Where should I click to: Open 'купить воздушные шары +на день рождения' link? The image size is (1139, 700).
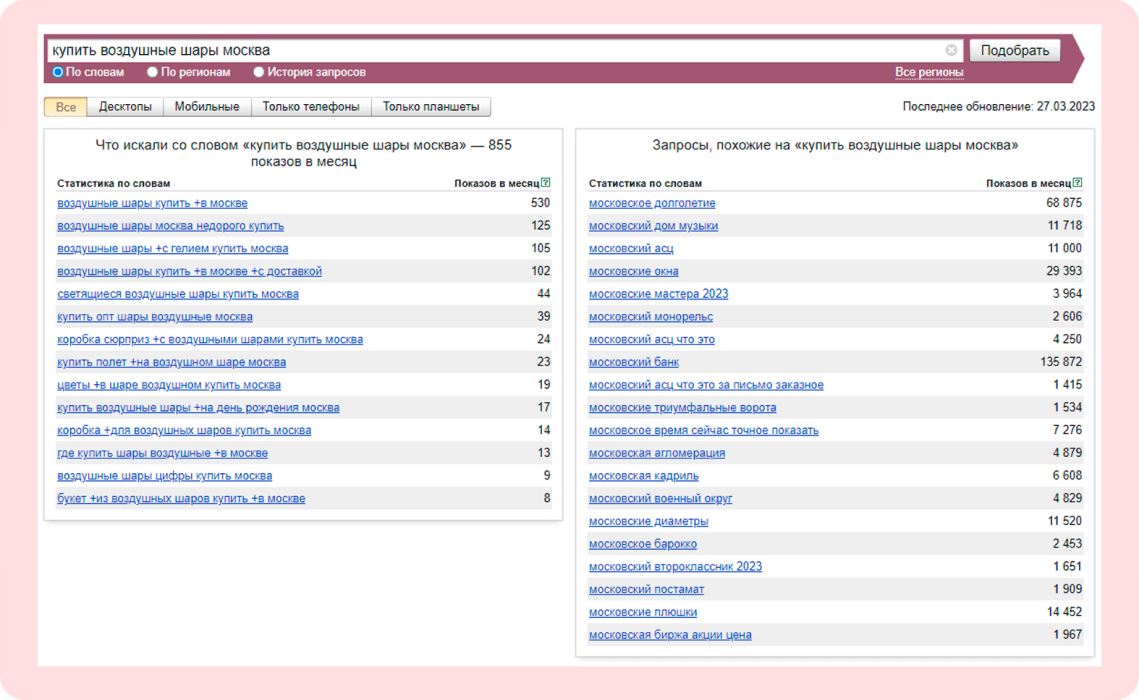(198, 407)
